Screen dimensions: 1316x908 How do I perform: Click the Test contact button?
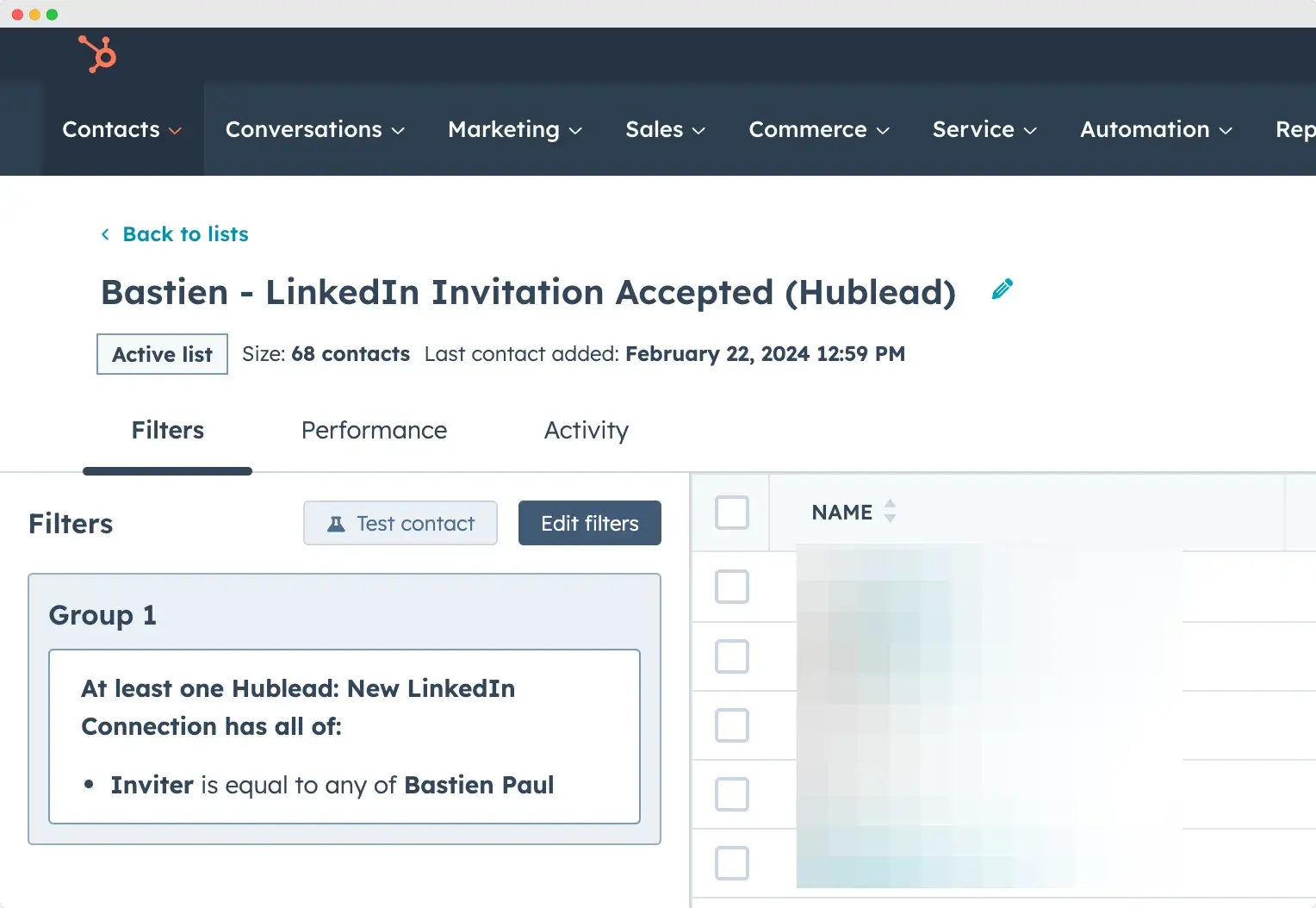(x=400, y=523)
